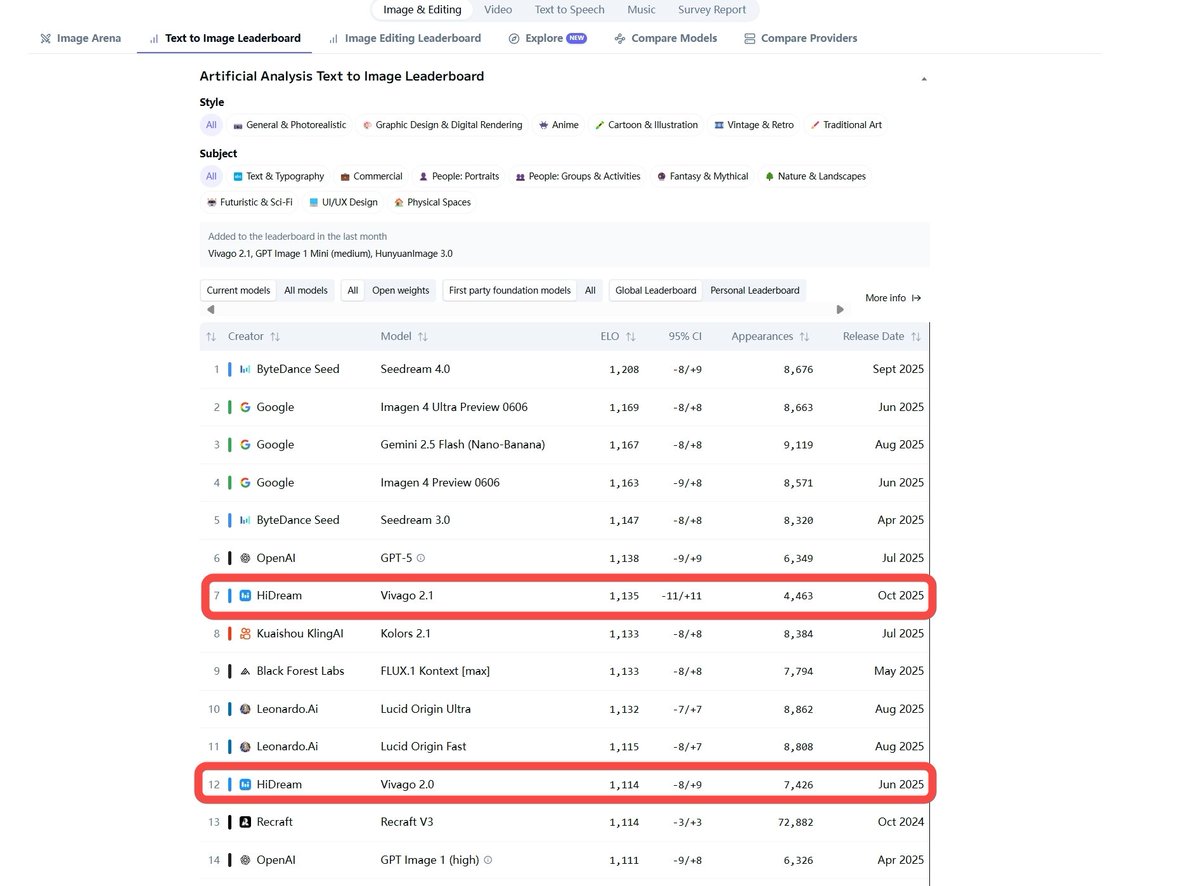Click the ByteDance Seed logo in Seedream 4.0 row

pyautogui.click(x=245, y=369)
